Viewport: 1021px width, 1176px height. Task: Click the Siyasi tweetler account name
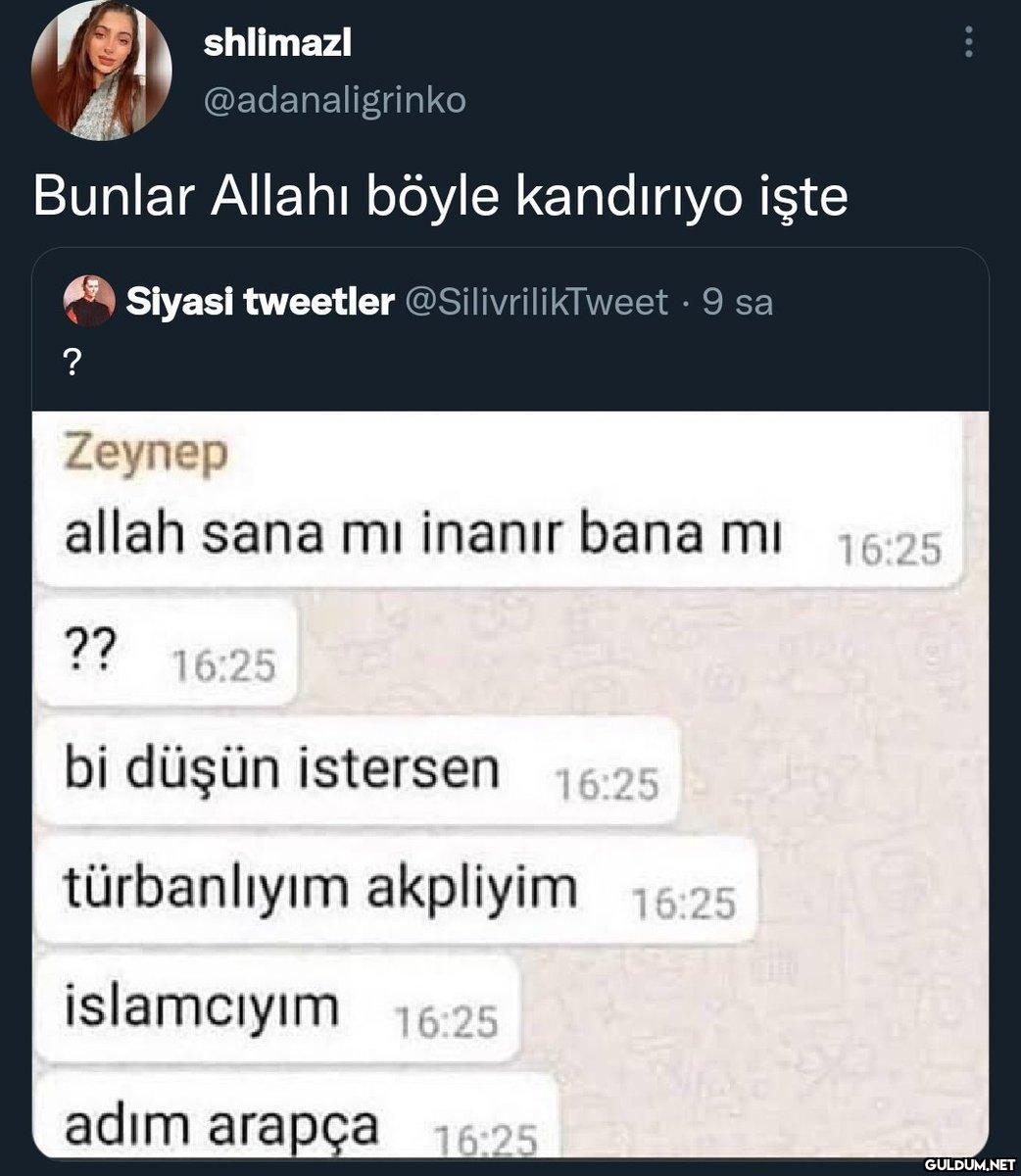coord(261,302)
